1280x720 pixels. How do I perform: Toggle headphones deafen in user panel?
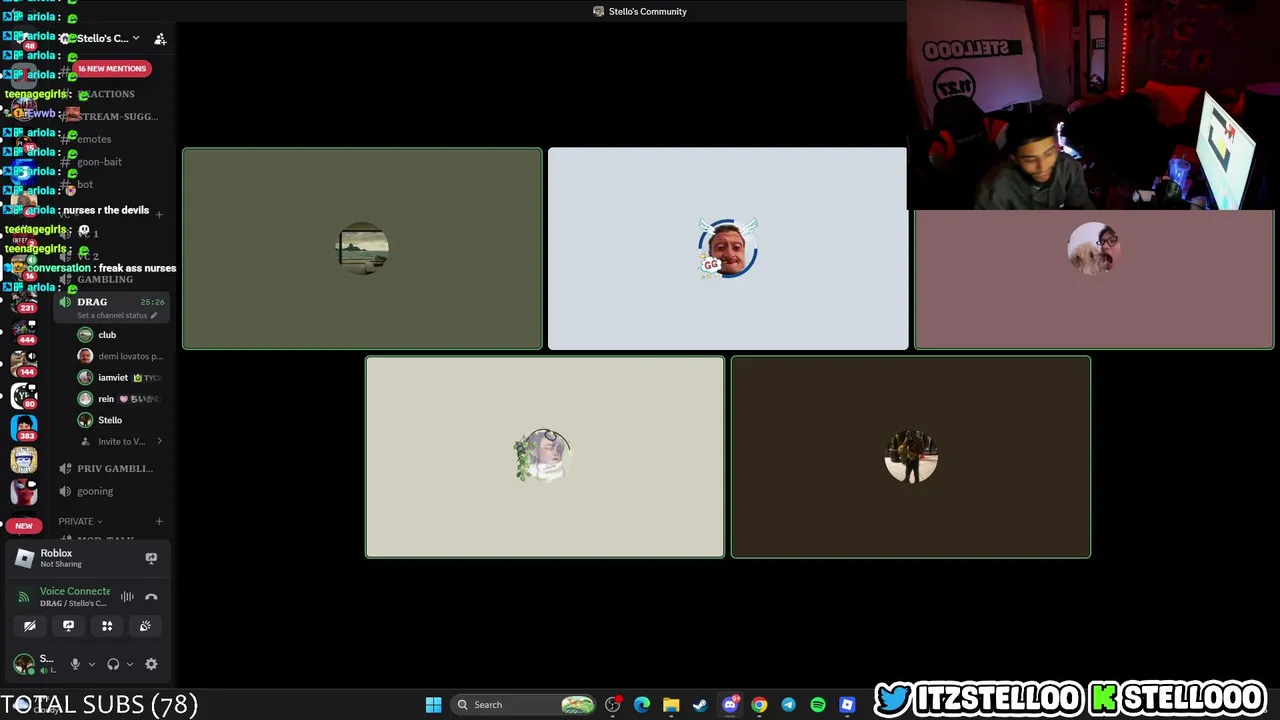point(113,664)
